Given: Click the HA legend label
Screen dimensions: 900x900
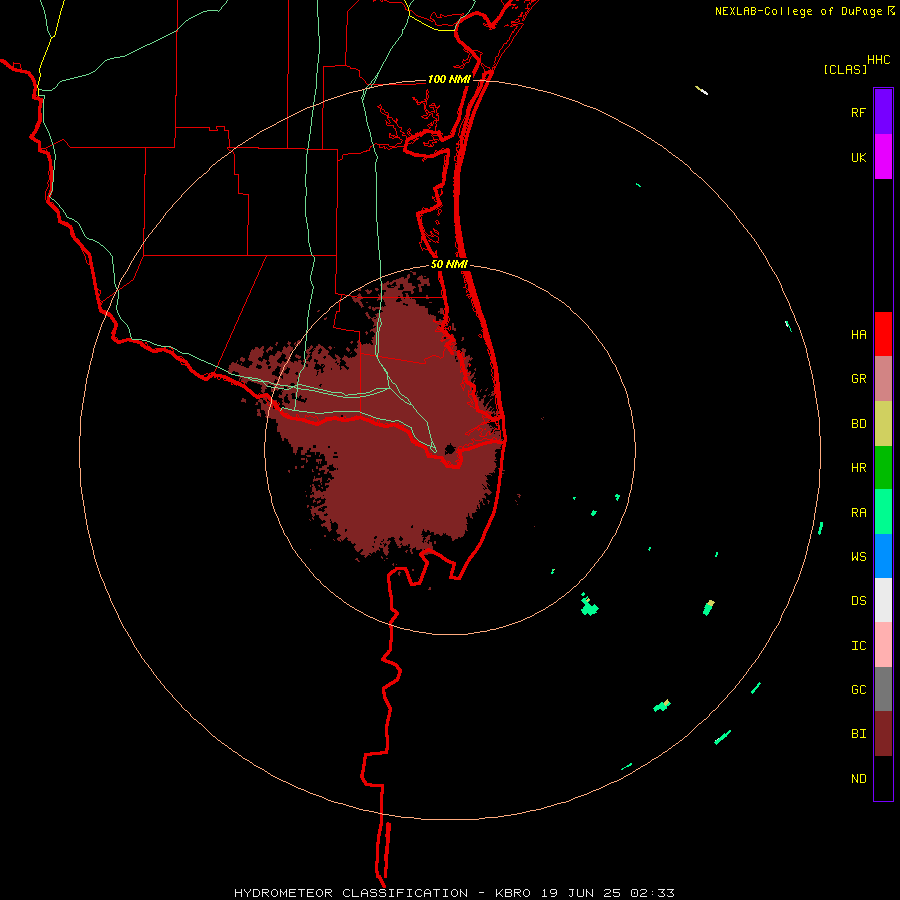Looking at the screenshot, I should coord(858,334).
